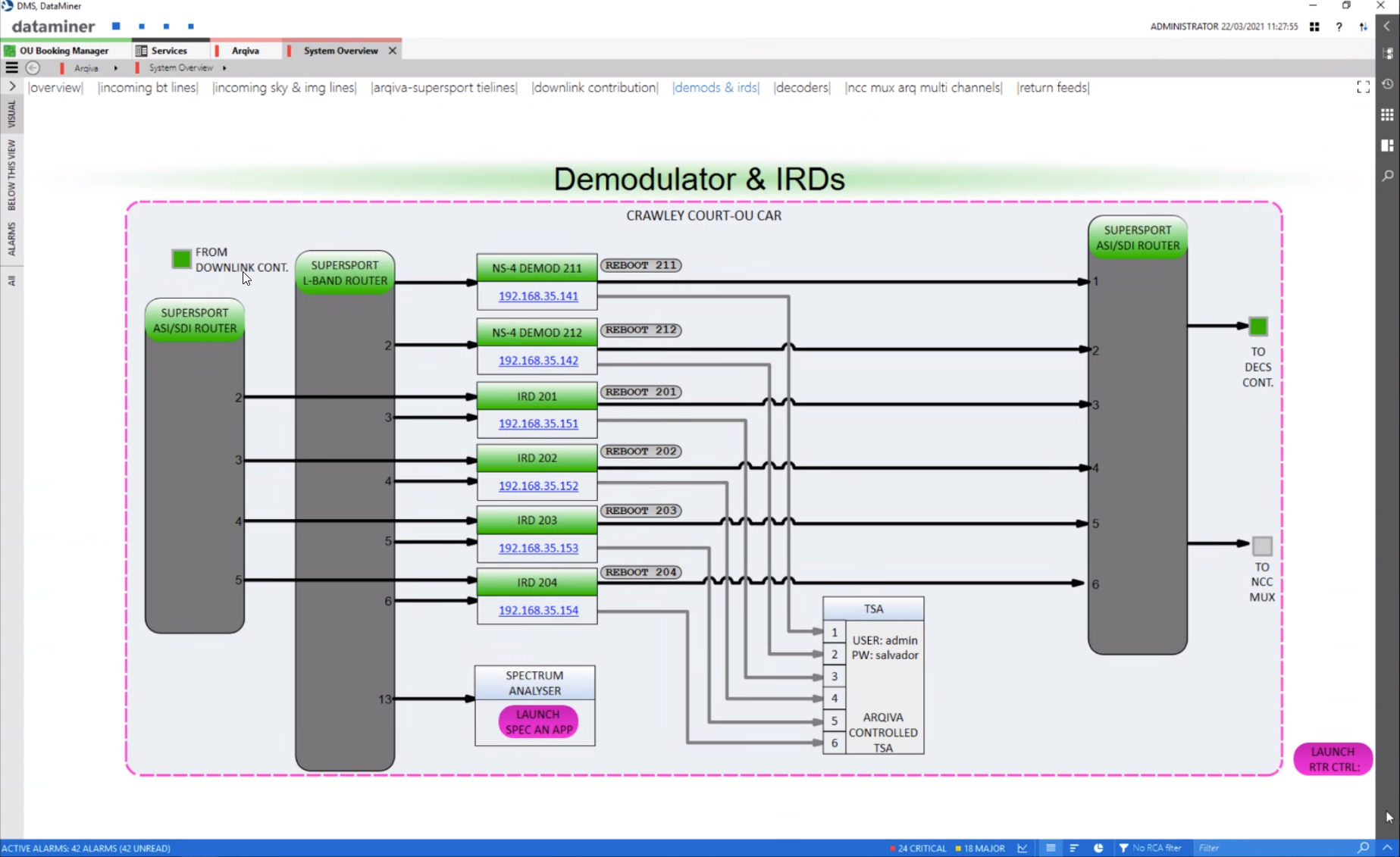The height and width of the screenshot is (857, 1400).
Task: Click the pie chart icon in status bar
Action: [x=1098, y=848]
